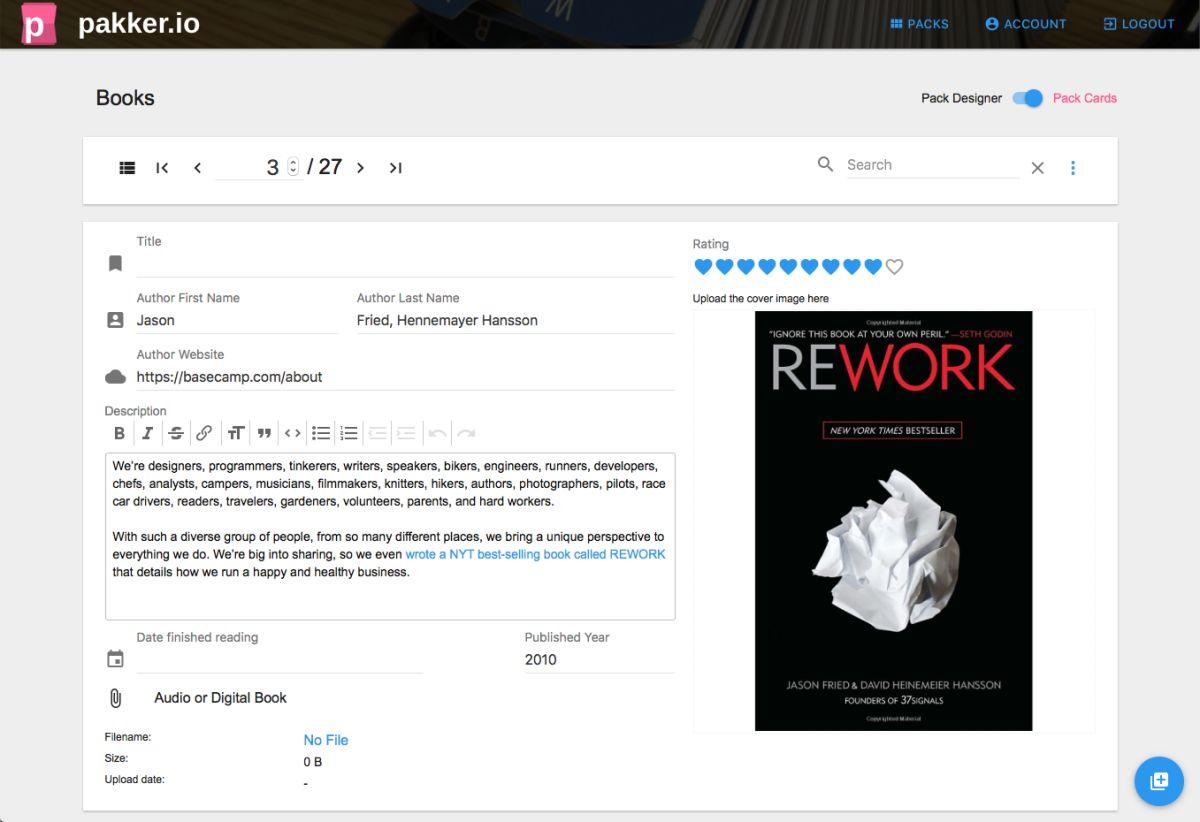Click the calendar icon for date finished
This screenshot has height=822, width=1200.
pos(115,659)
